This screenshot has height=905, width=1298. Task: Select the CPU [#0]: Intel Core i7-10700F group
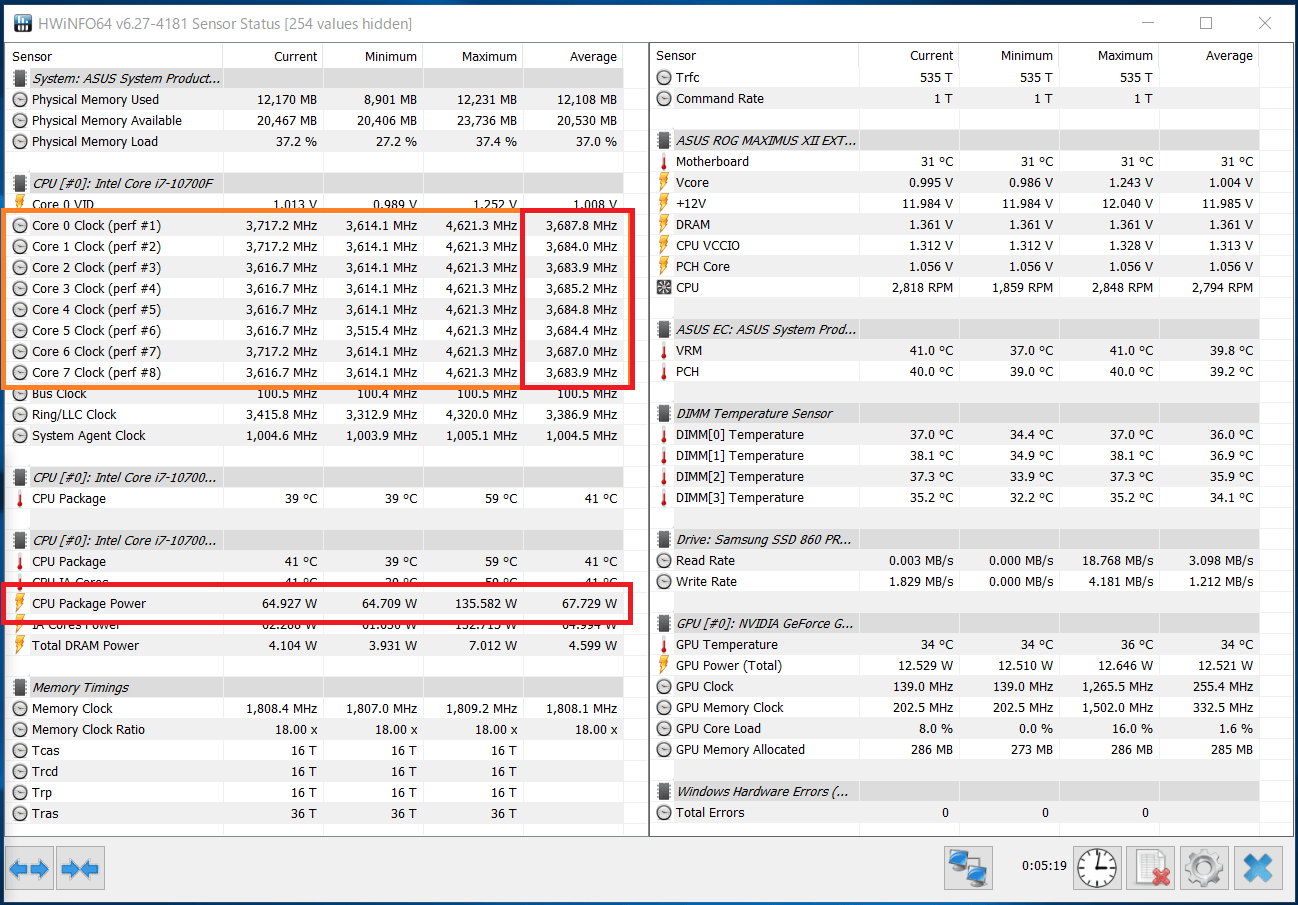(315, 183)
